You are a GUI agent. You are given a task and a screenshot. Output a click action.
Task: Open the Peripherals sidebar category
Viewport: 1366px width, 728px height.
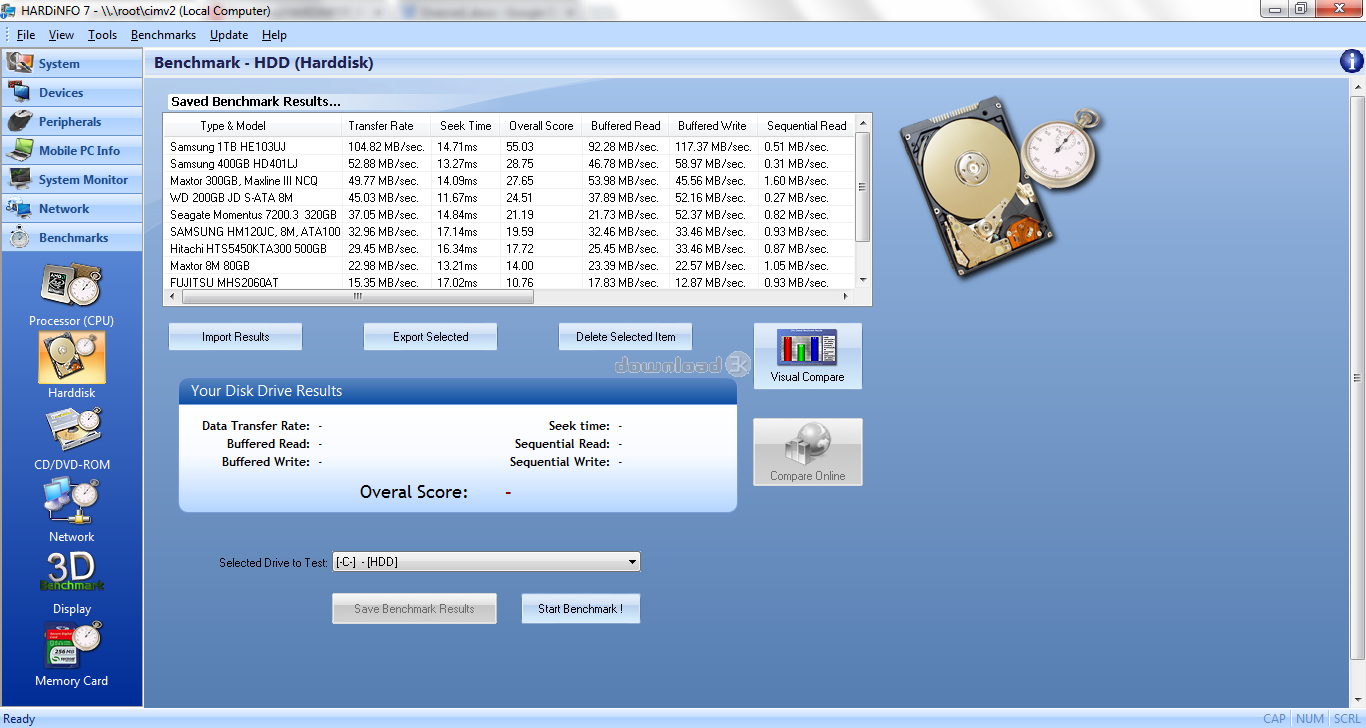coord(72,122)
